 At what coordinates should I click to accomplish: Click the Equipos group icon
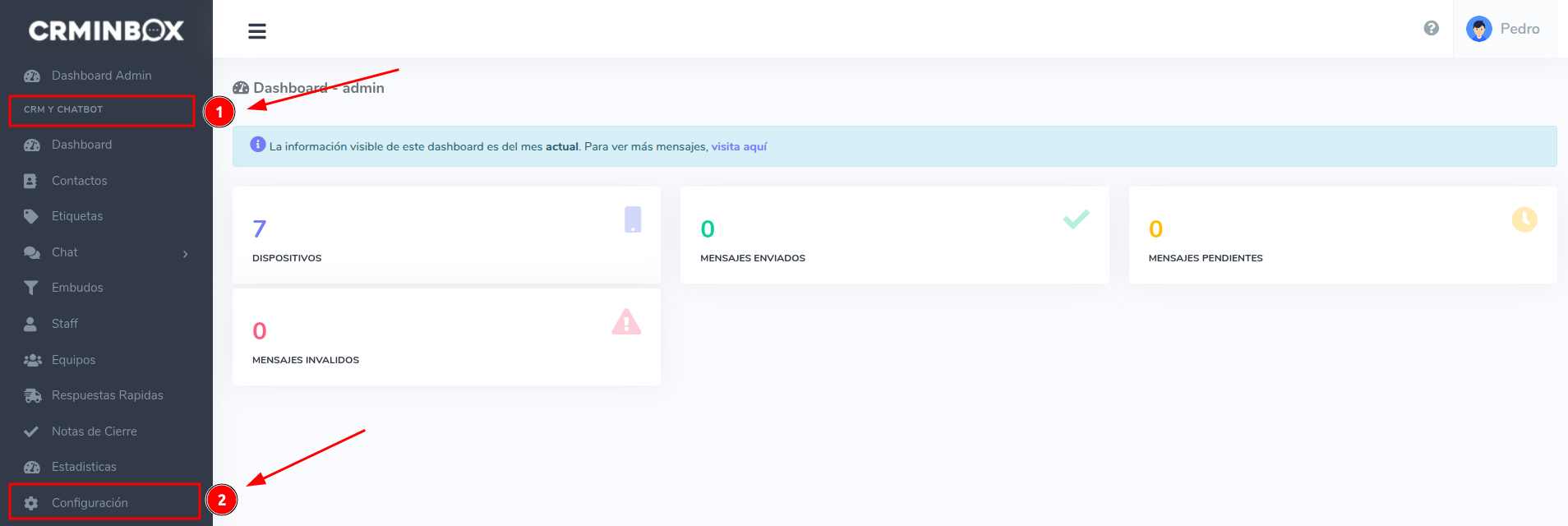(32, 360)
